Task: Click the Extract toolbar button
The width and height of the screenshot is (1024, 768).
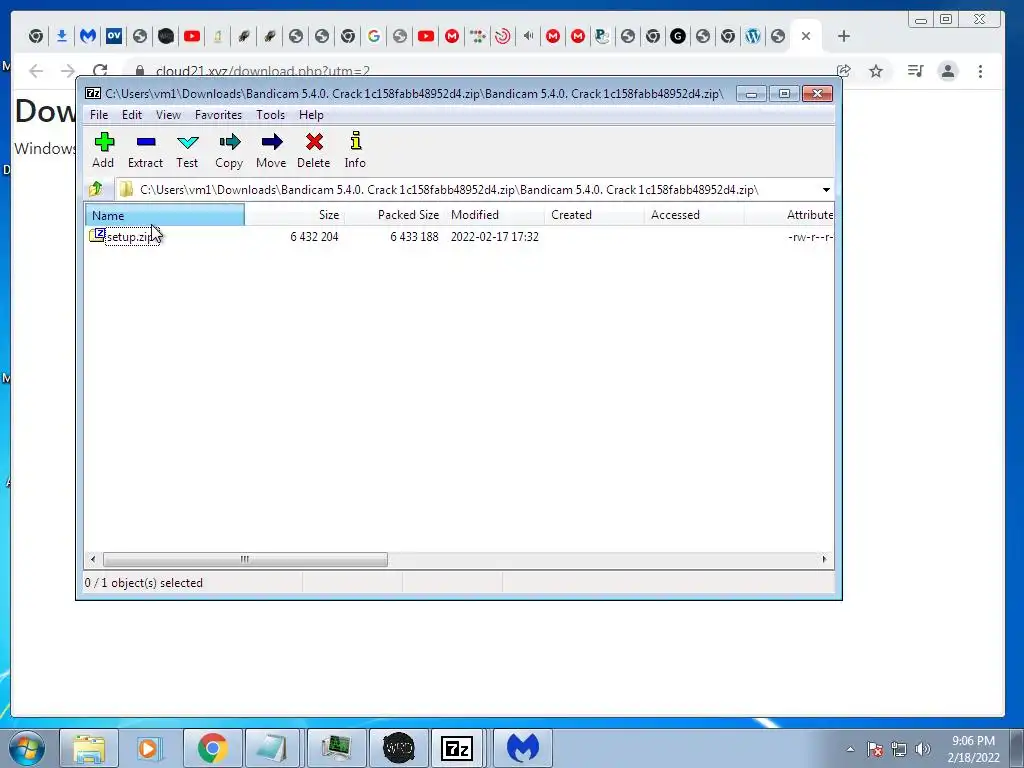Action: [x=145, y=151]
